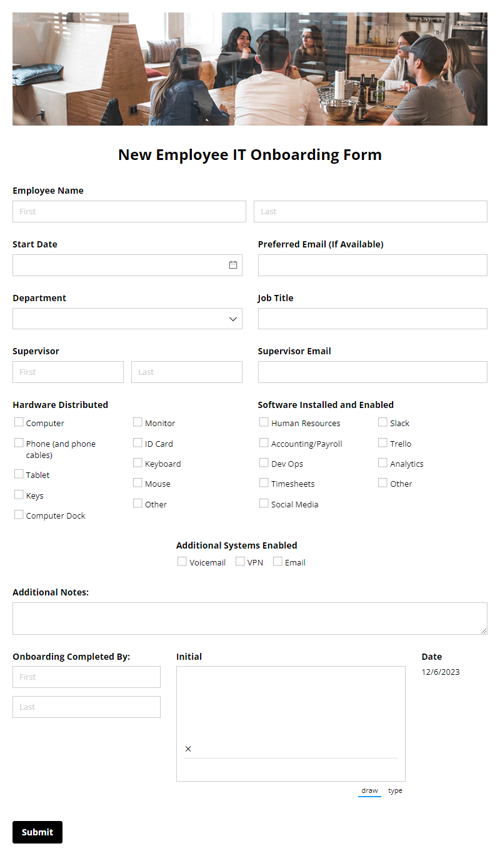The height and width of the screenshot is (856, 500).
Task: Select the Additional Notes text area
Action: coord(250,619)
